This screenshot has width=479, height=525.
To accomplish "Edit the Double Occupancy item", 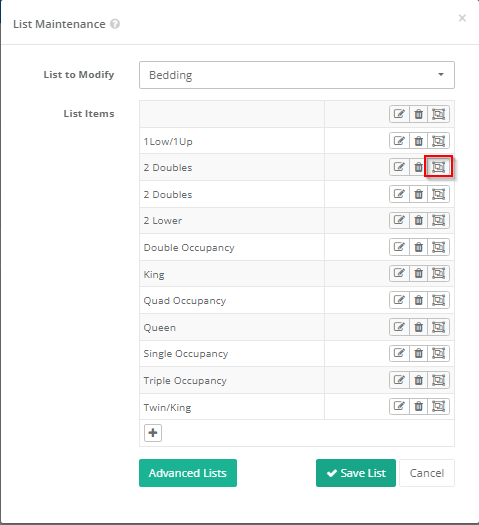I will point(399,247).
